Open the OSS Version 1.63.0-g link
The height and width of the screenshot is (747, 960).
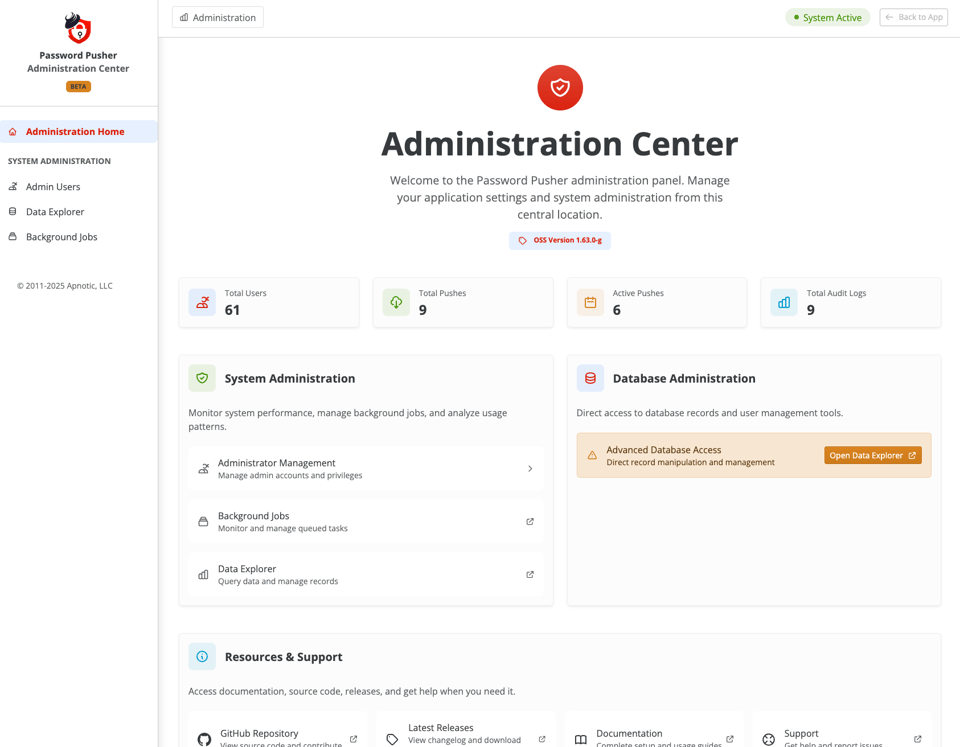pos(559,240)
